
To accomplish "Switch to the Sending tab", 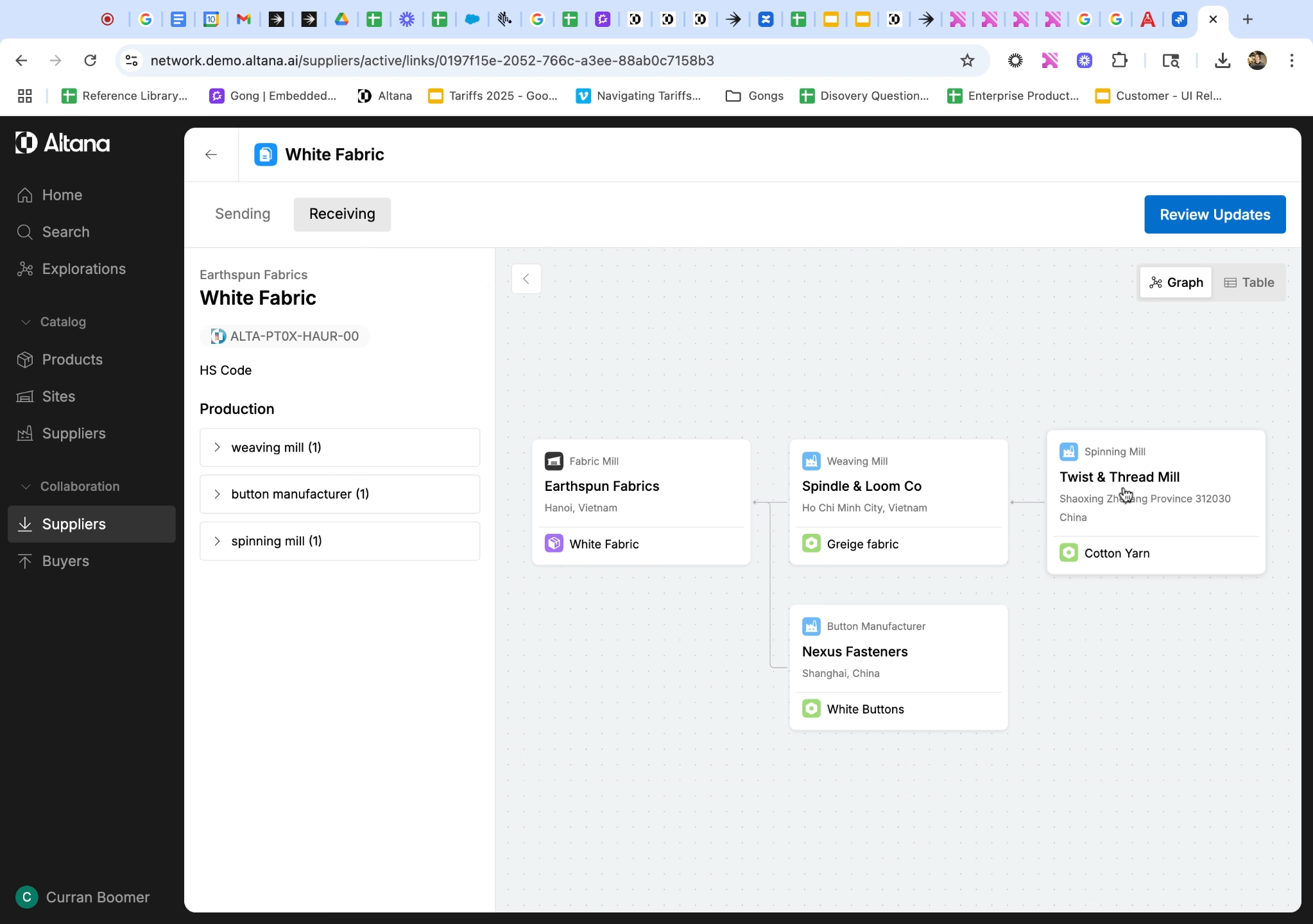I will click(x=243, y=214).
